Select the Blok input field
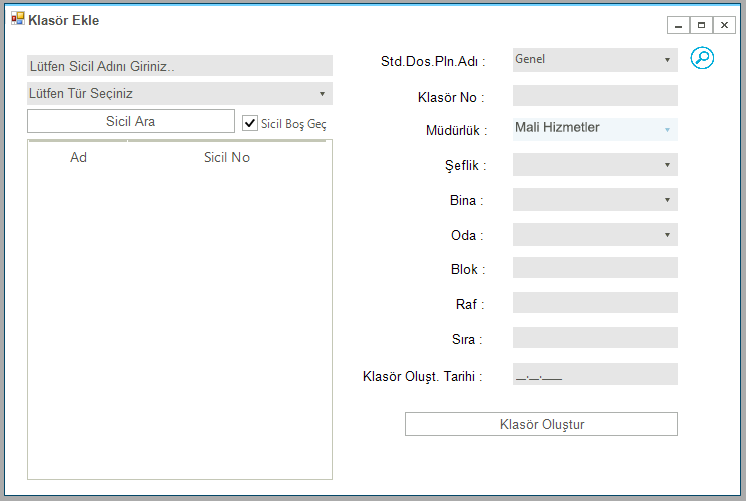This screenshot has width=746, height=501. pos(595,268)
